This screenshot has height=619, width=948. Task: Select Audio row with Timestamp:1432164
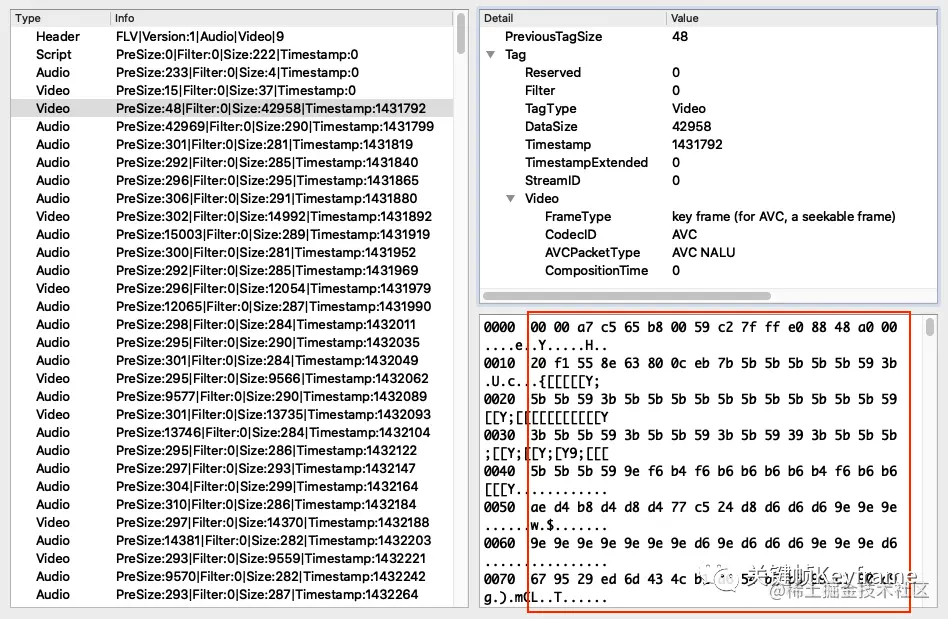[232, 486]
